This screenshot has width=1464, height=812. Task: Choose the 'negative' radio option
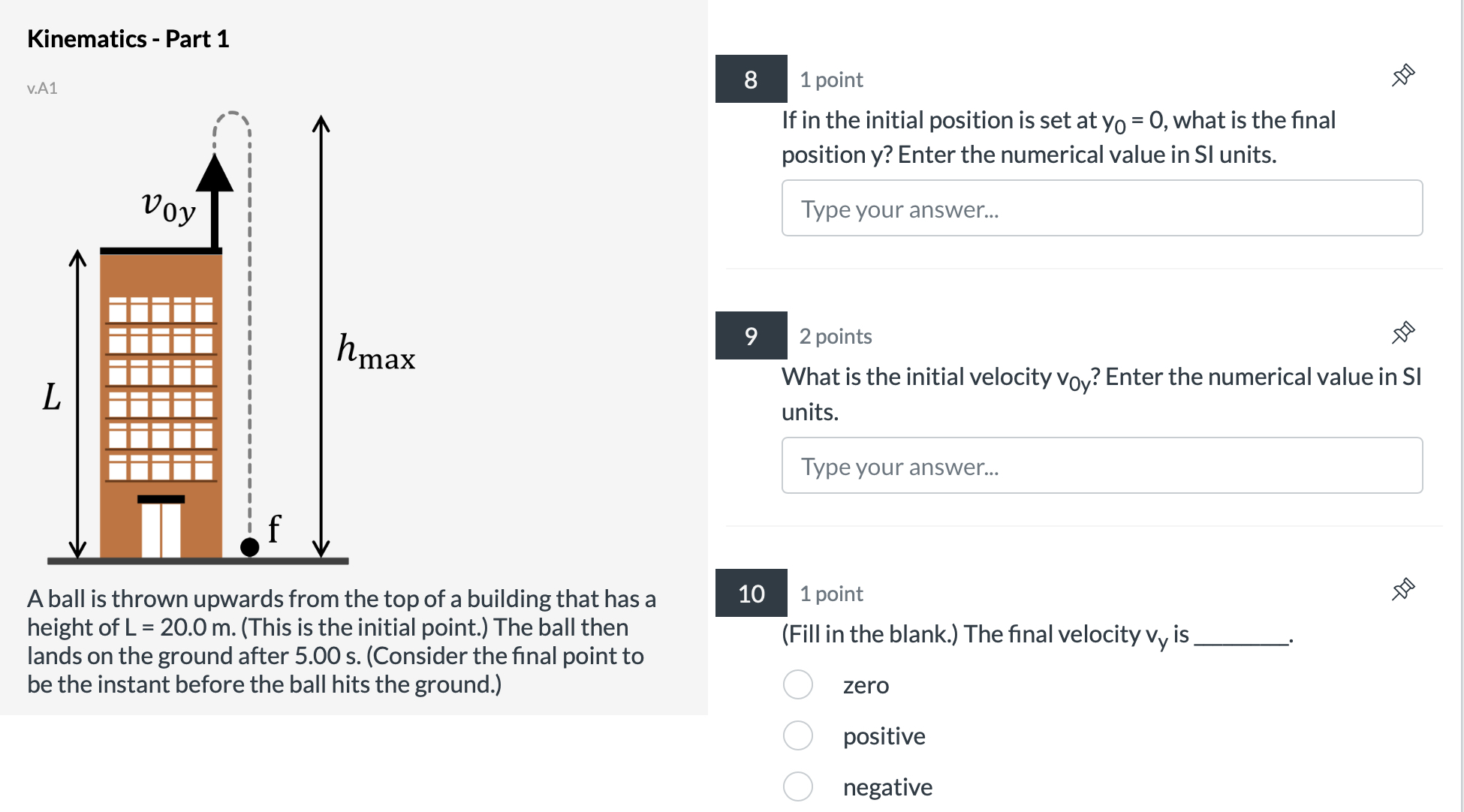click(x=797, y=786)
